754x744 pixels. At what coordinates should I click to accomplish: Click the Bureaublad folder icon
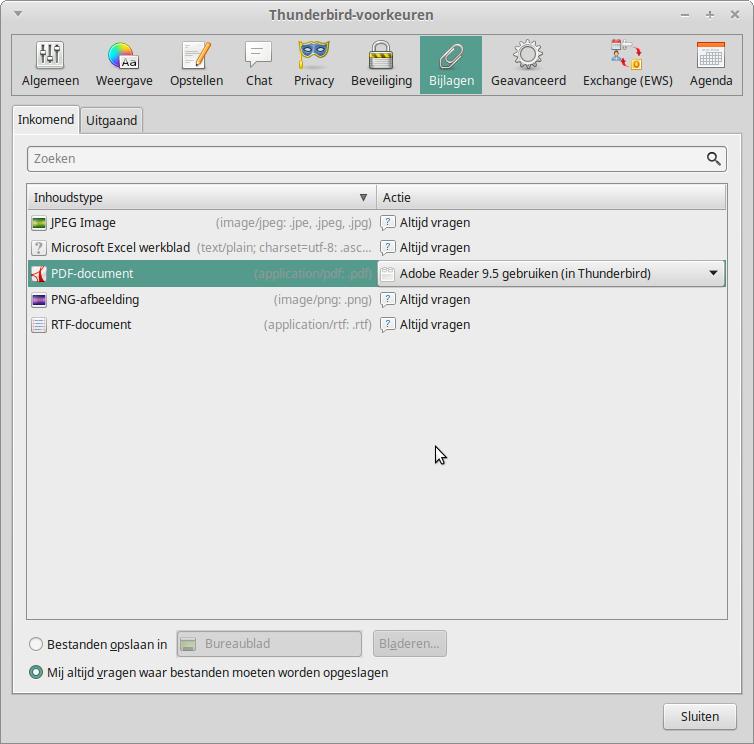[188, 644]
